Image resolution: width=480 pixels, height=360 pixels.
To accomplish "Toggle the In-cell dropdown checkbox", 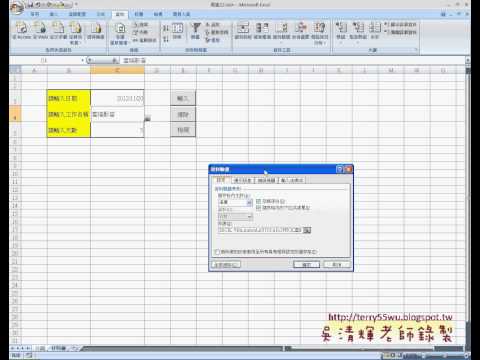I will pos(259,208).
